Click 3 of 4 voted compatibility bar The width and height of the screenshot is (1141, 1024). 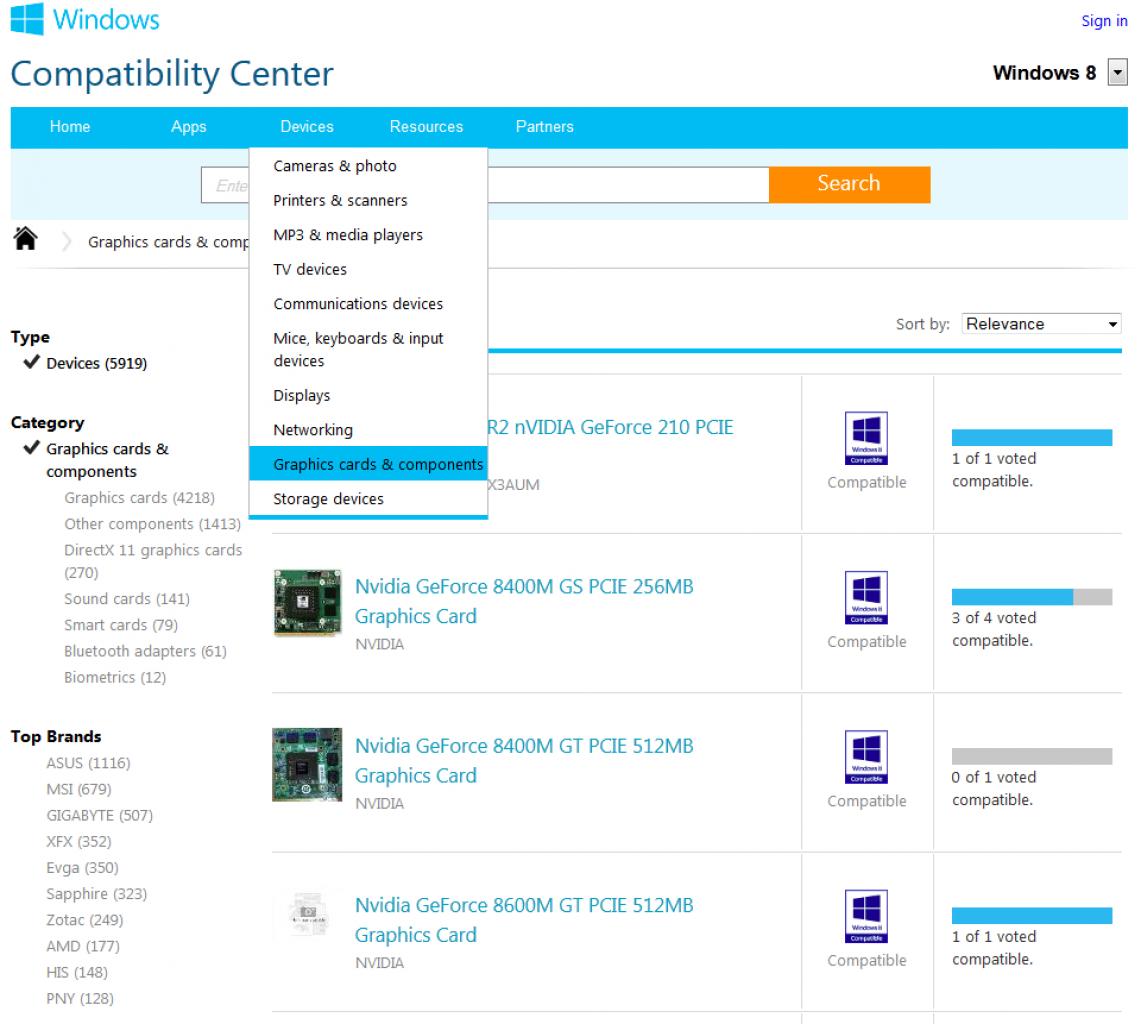coord(1032,597)
